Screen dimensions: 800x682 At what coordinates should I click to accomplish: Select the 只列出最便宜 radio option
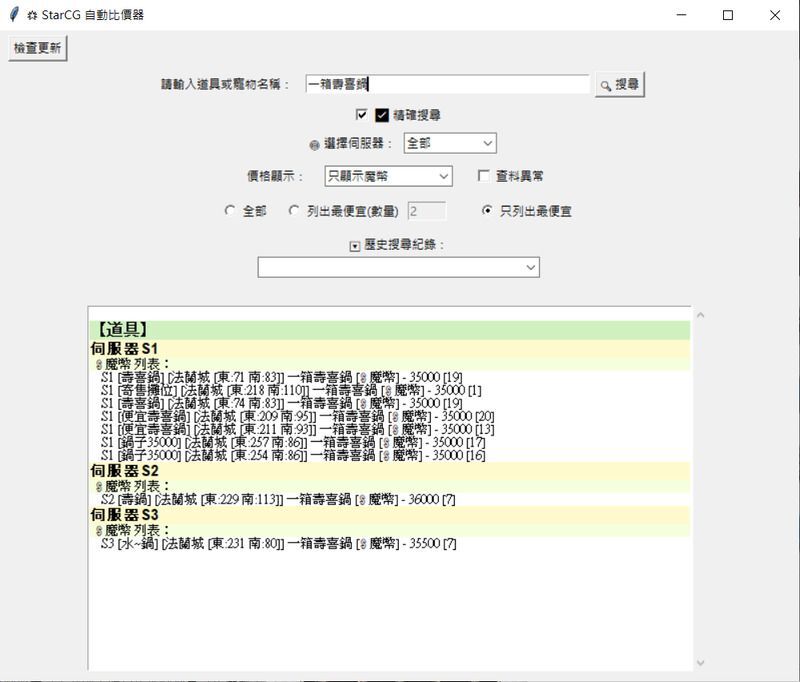click(x=487, y=211)
